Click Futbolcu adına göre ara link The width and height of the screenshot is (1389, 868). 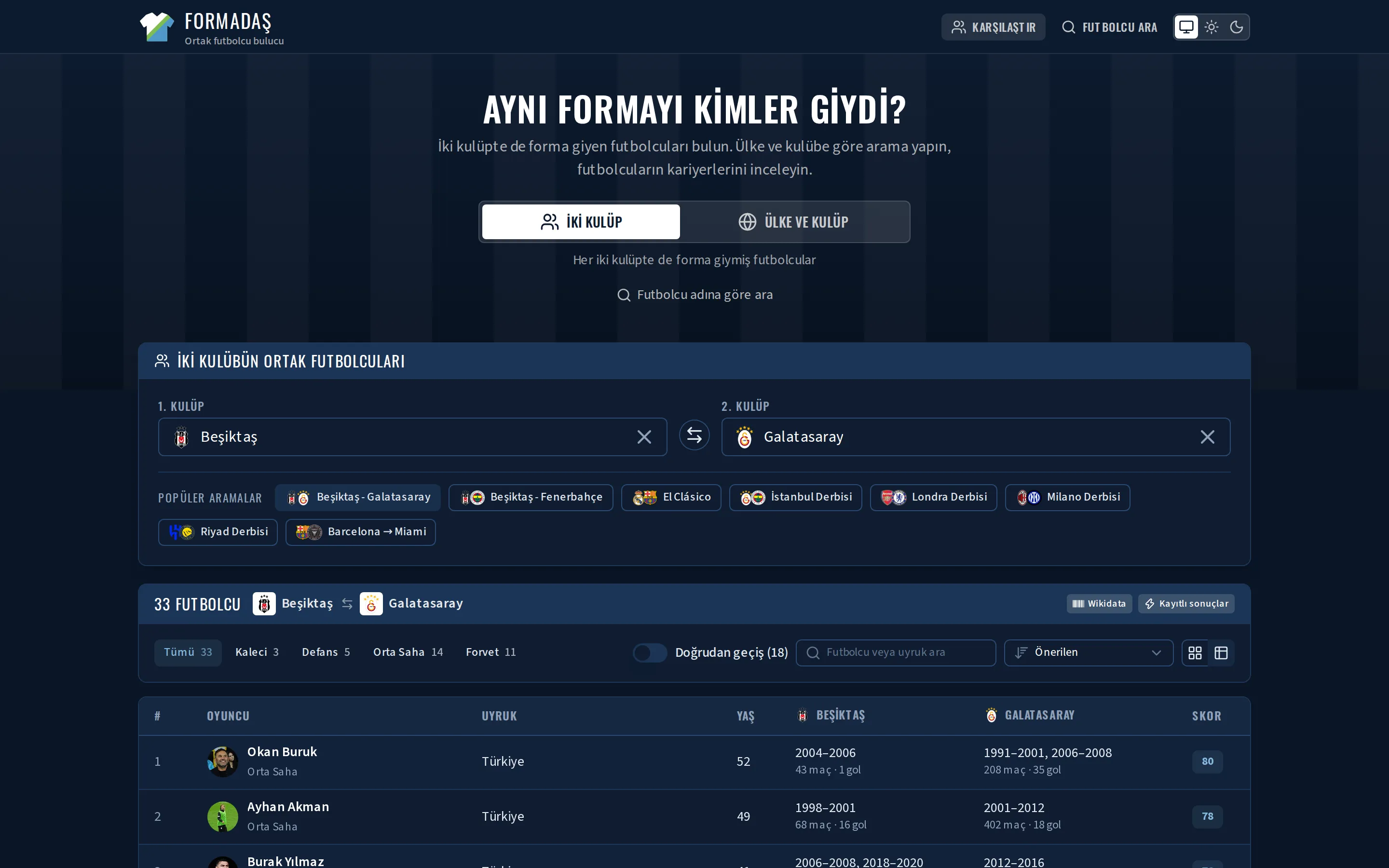click(694, 295)
